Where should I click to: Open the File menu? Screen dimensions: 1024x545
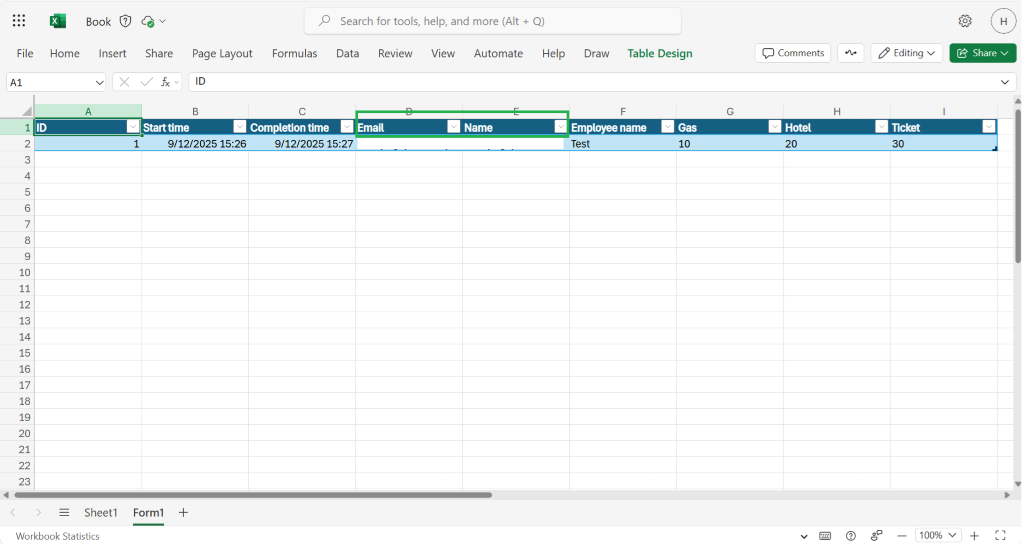(25, 54)
